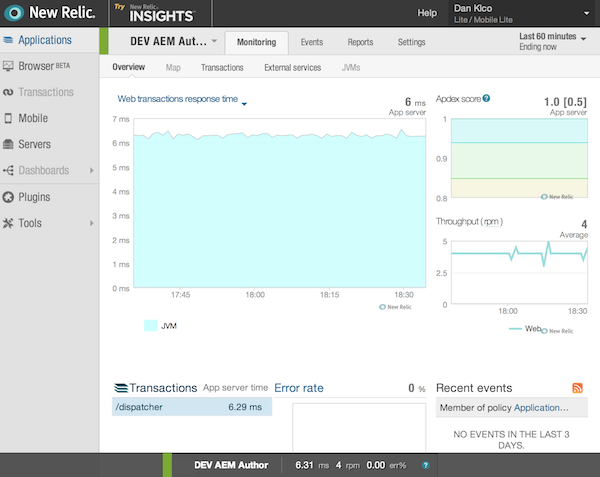The height and width of the screenshot is (477, 600).
Task: Click the 6.31 ms value in status bar
Action: [x=312, y=465]
